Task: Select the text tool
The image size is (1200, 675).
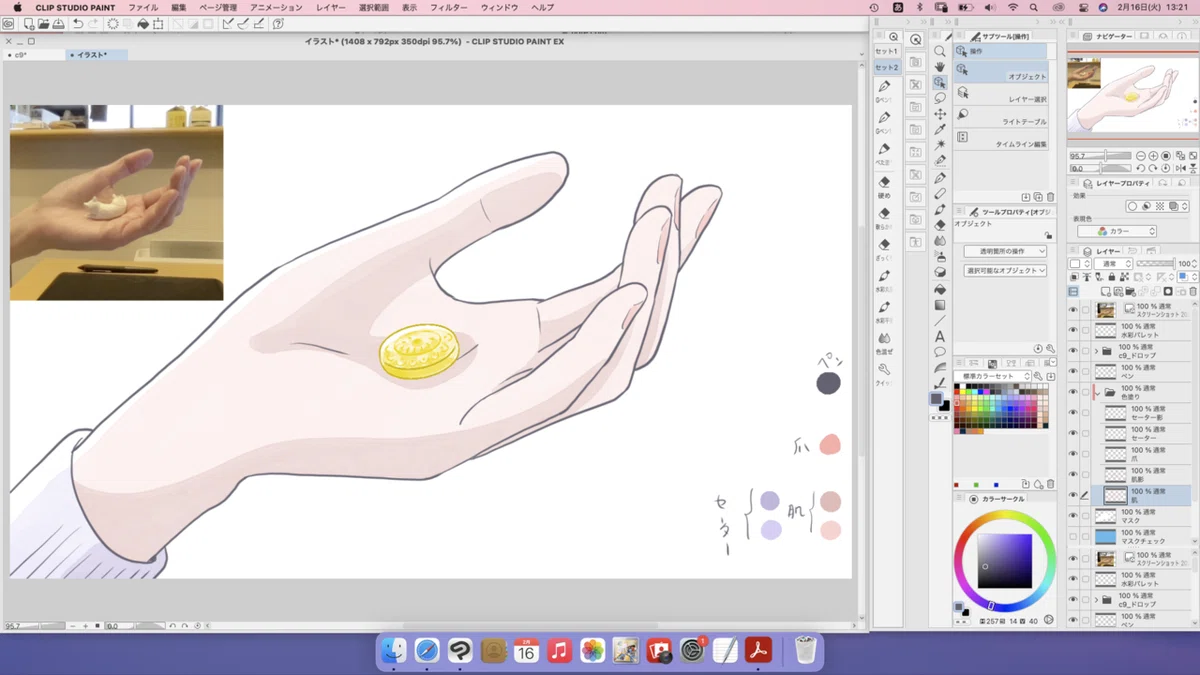Action: (x=940, y=337)
